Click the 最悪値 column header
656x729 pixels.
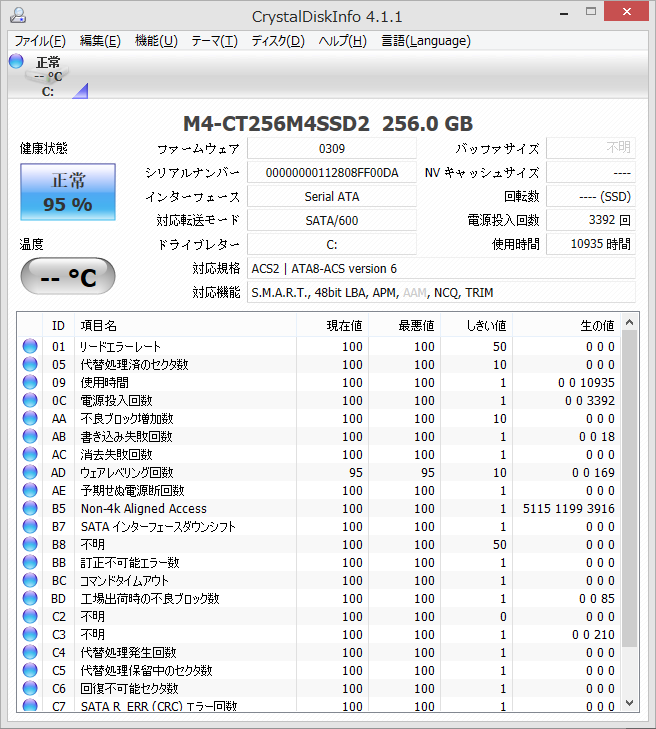pos(404,325)
